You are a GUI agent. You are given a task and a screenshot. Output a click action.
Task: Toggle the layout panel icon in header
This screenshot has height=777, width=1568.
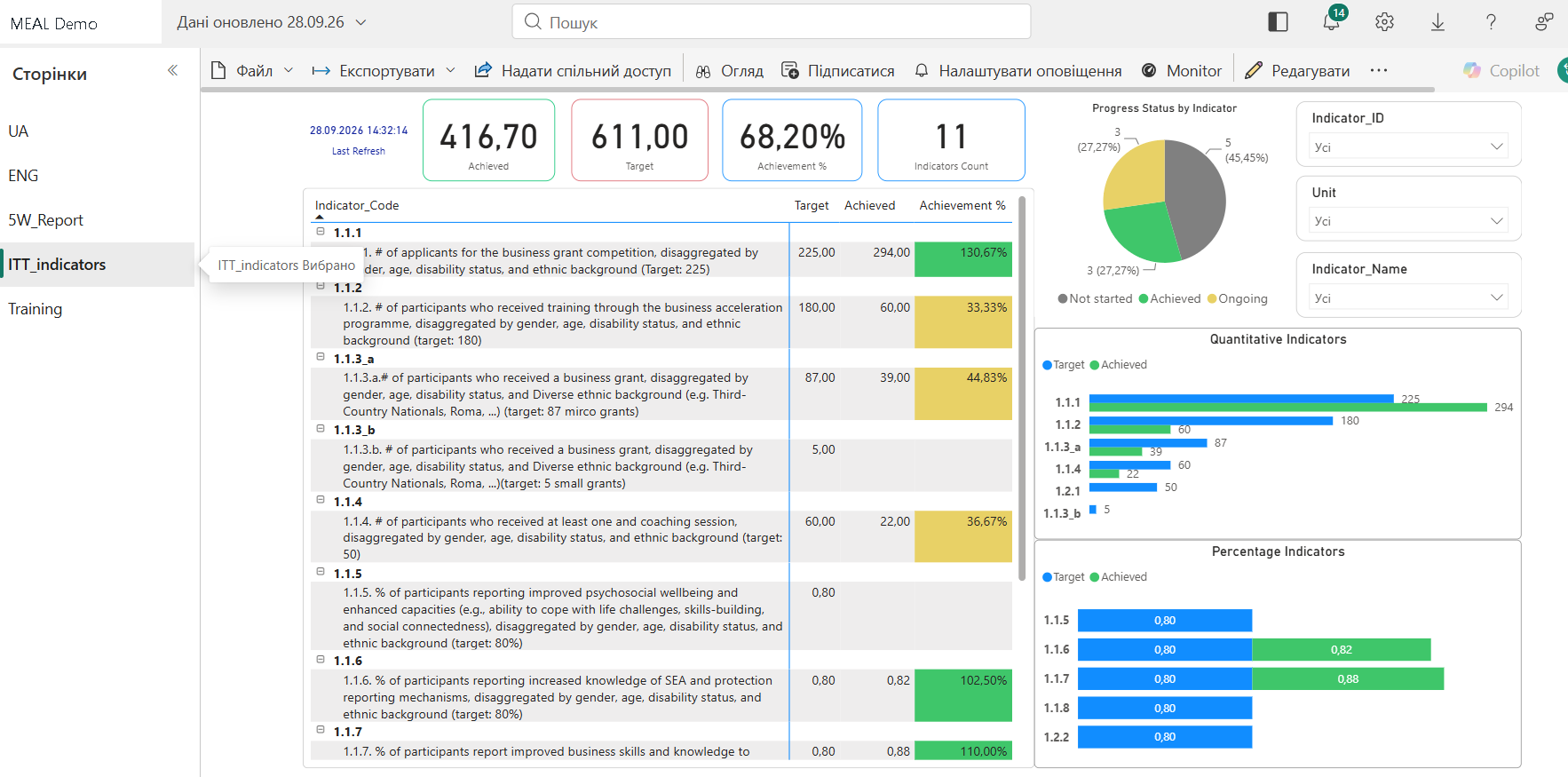click(x=1278, y=22)
